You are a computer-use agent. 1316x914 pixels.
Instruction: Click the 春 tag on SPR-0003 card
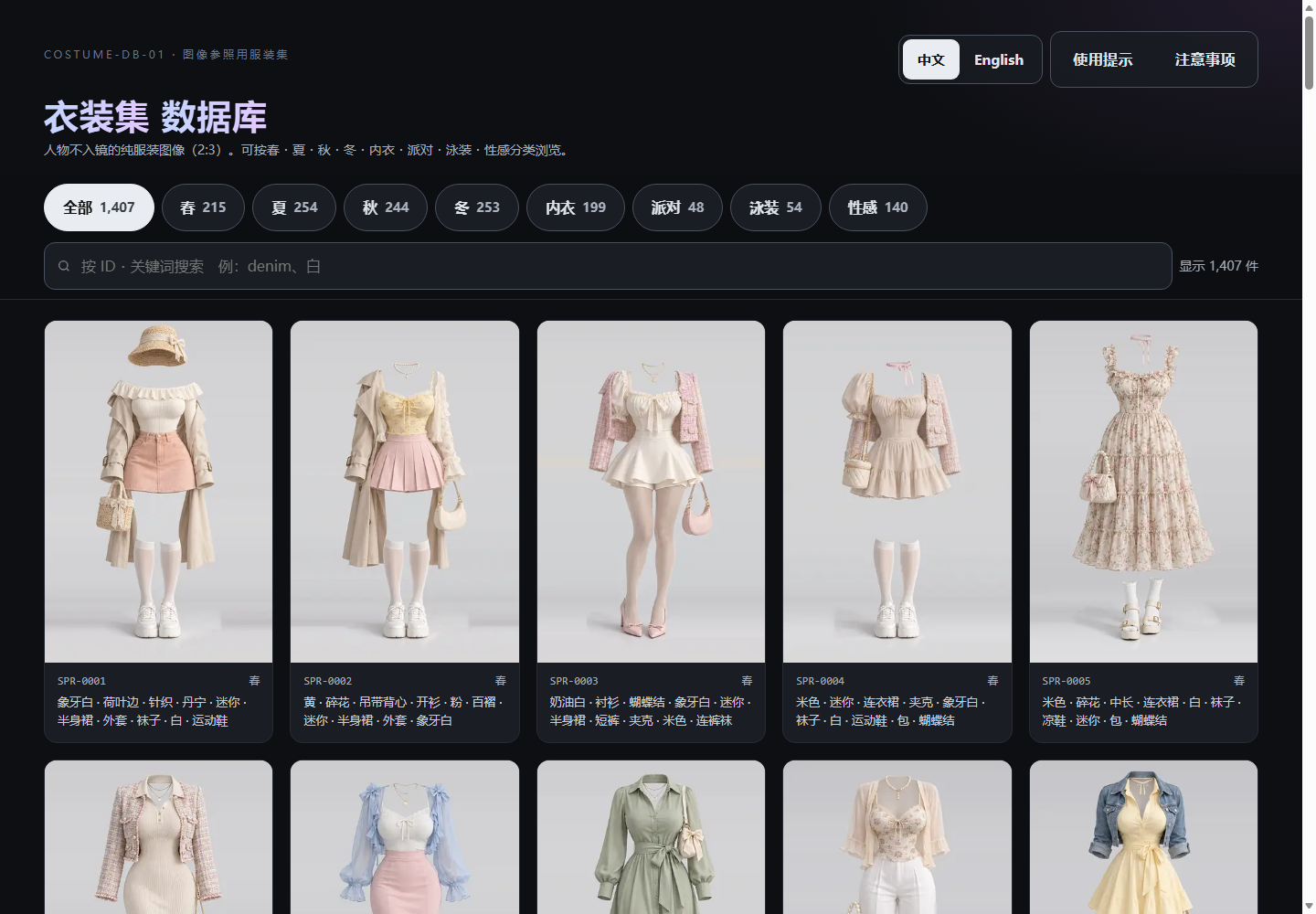747,681
